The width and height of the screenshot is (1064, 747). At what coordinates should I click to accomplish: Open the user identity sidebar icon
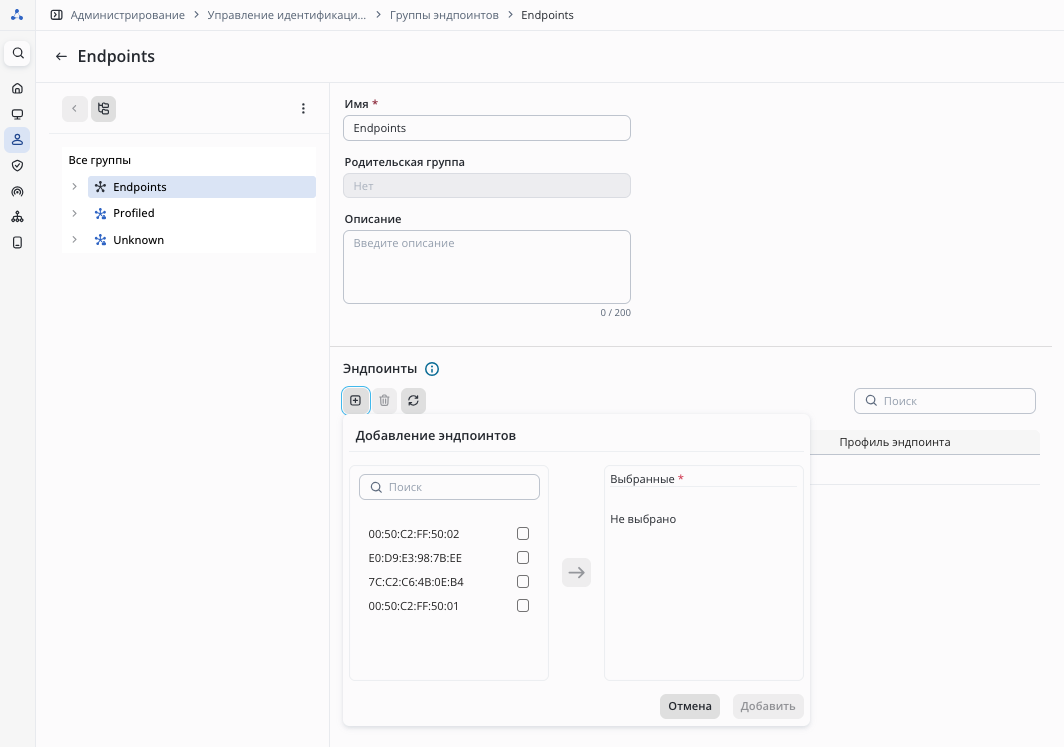click(x=17, y=140)
